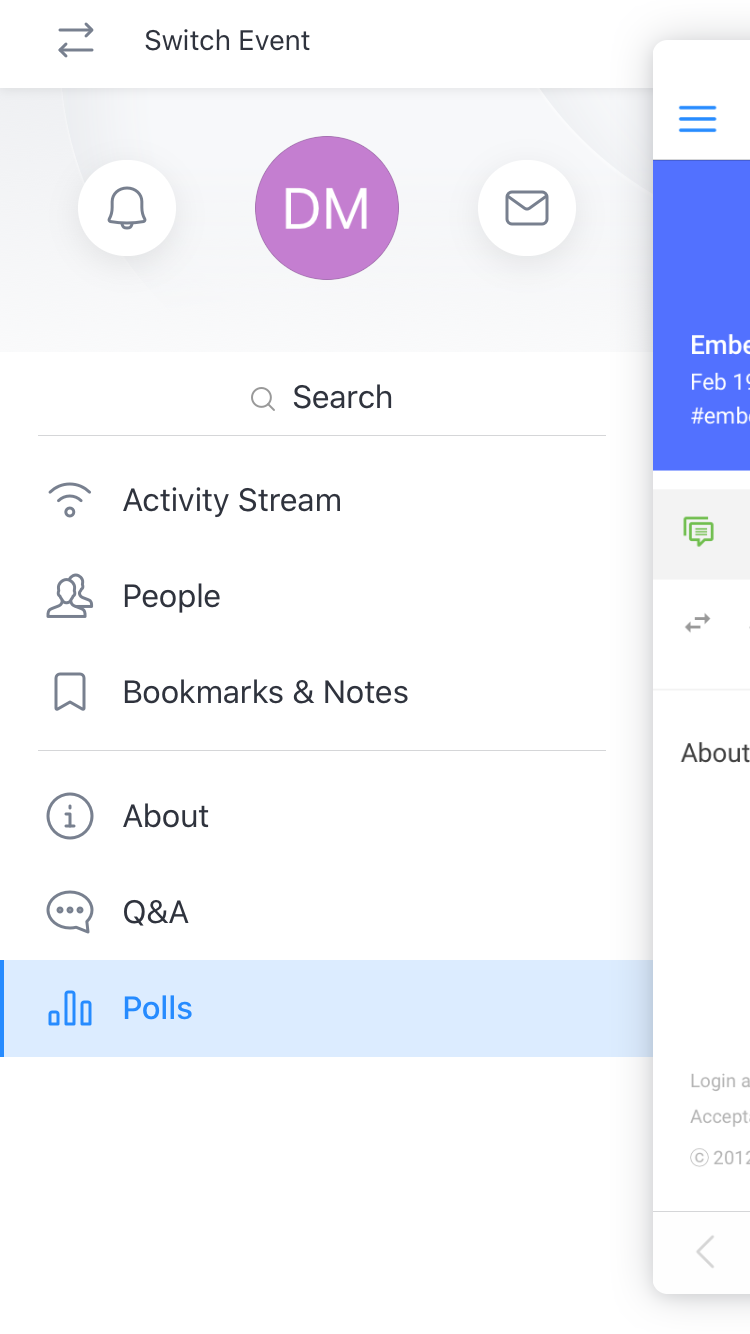Screen dimensions: 750x1334
Task: Click into the Search field
Action: pyautogui.click(x=322, y=397)
